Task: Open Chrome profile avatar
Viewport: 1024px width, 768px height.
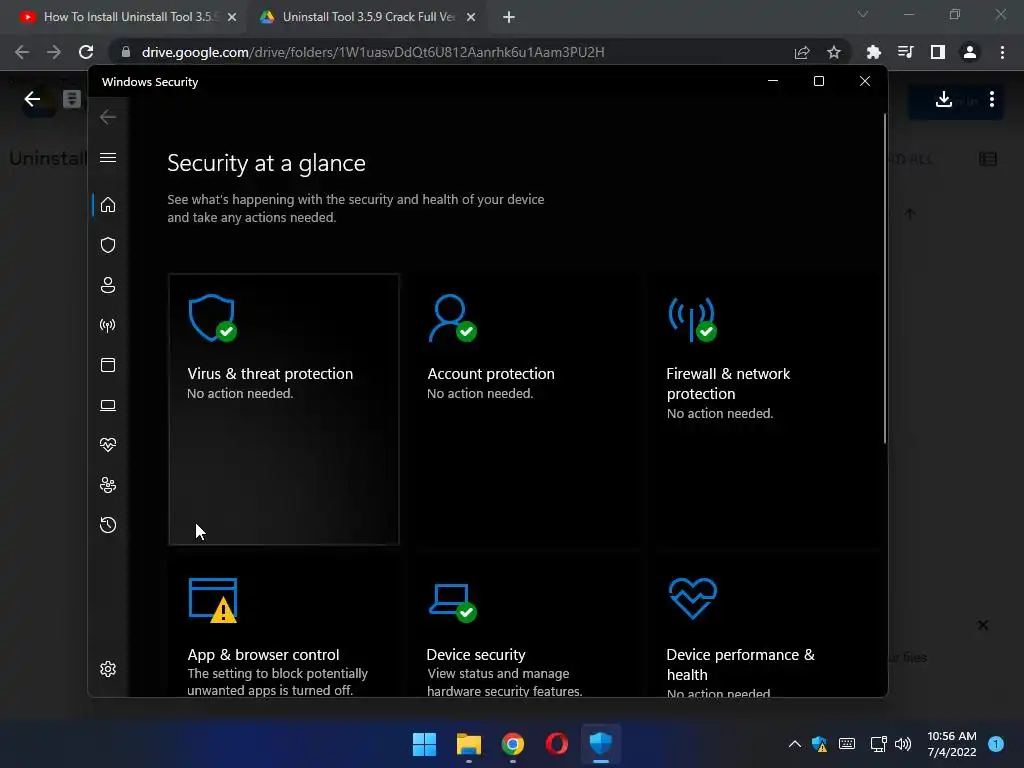Action: tap(970, 52)
